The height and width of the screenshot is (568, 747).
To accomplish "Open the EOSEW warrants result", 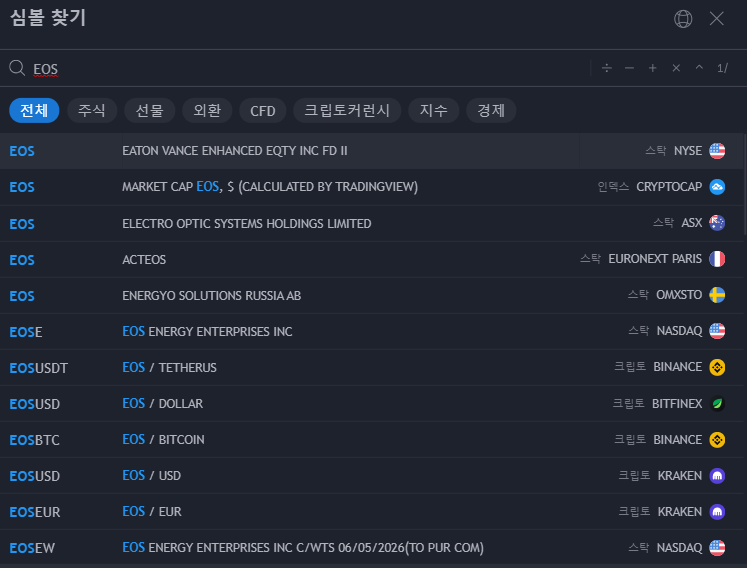I will point(372,548).
